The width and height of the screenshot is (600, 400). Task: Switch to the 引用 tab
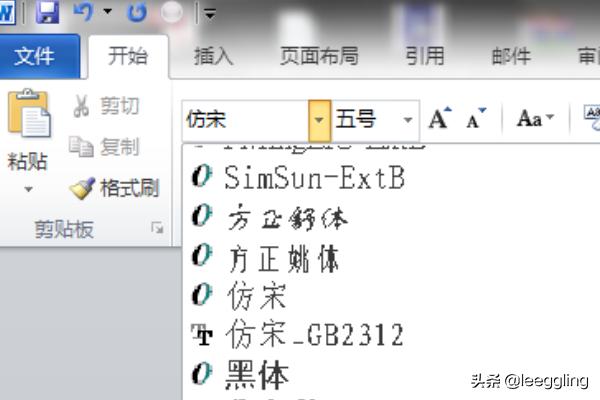coord(425,56)
